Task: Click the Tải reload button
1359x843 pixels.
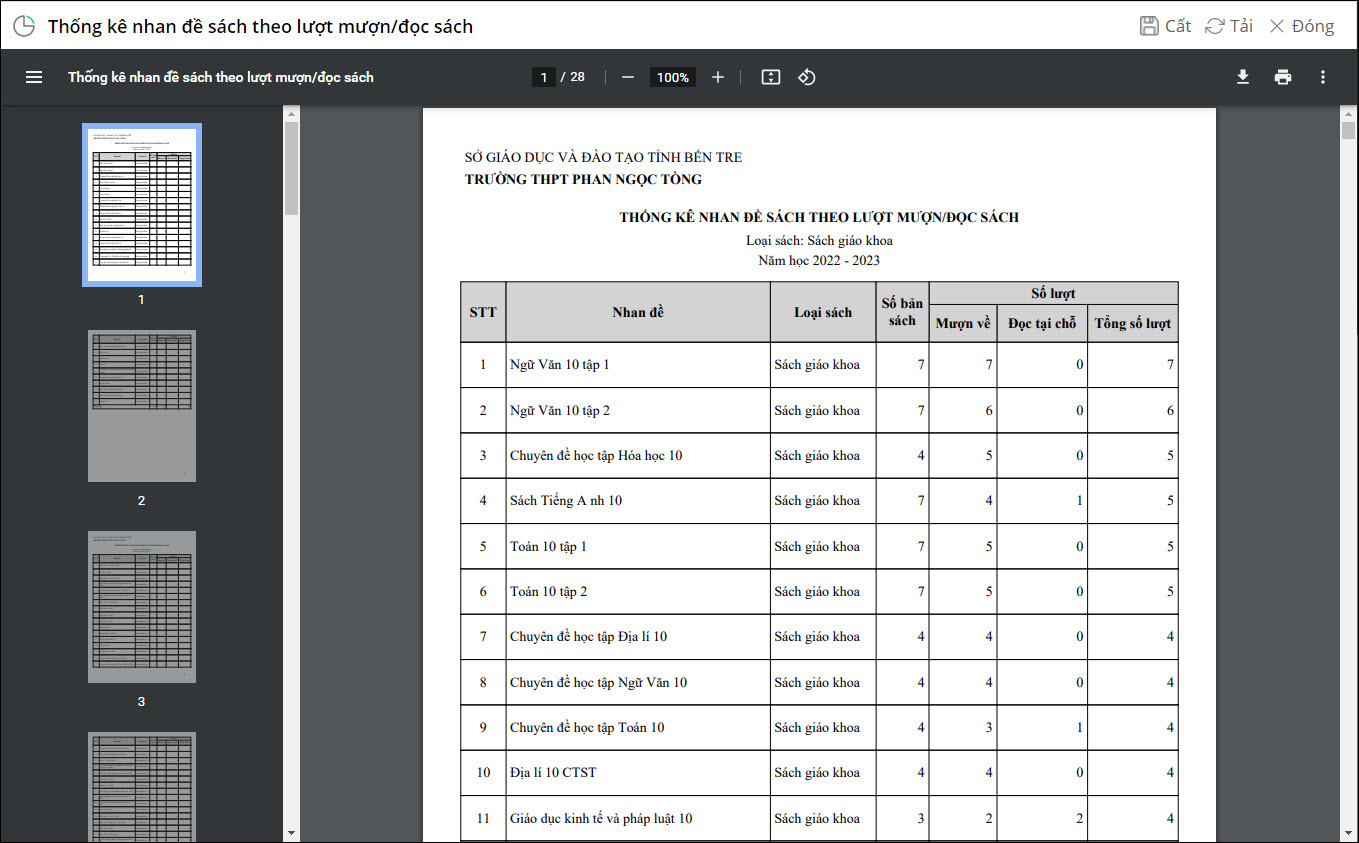Action: coord(1229,26)
